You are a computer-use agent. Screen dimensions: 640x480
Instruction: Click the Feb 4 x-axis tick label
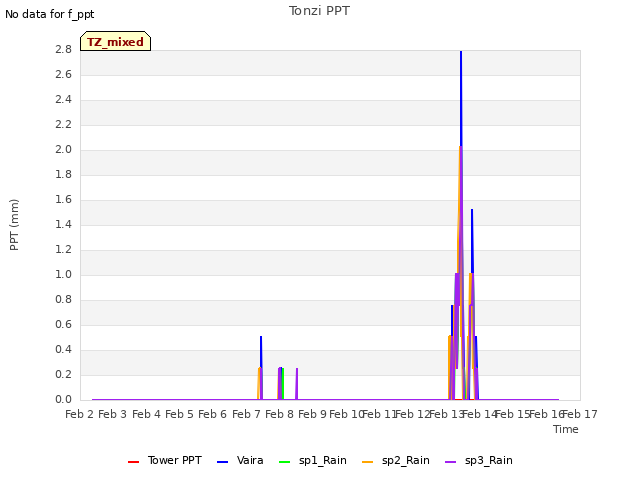146,414
